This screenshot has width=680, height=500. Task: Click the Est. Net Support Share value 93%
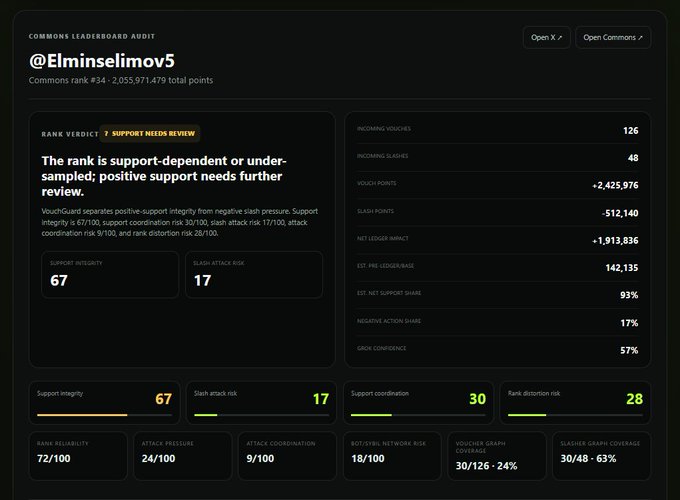[x=629, y=295]
